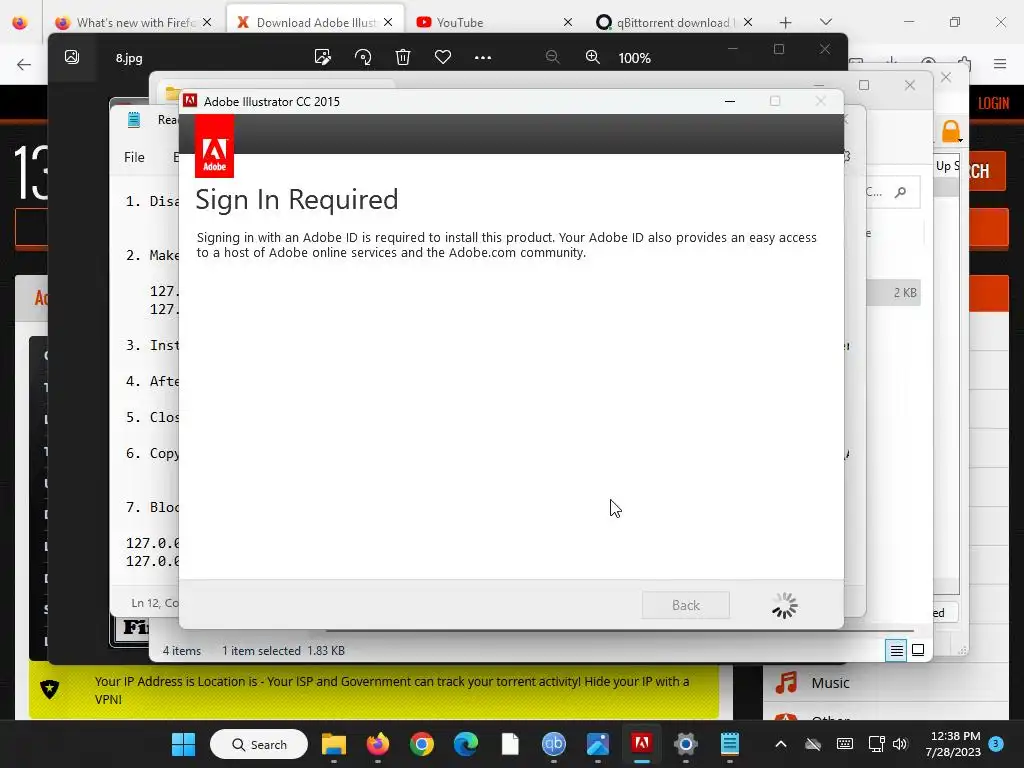This screenshot has width=1024, height=768.
Task: Open Firefox hamburger application menu
Action: (x=1000, y=64)
